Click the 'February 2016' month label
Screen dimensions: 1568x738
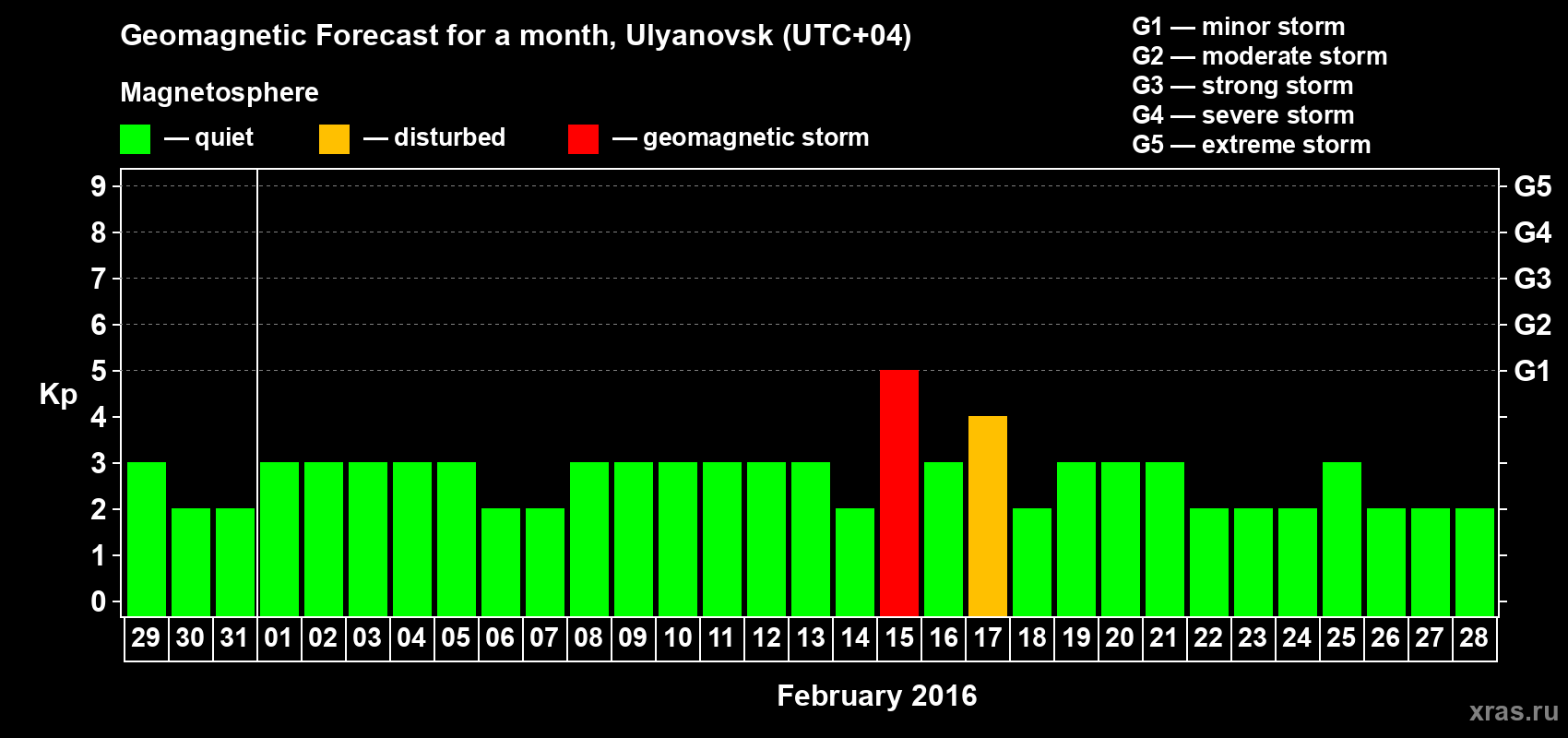[x=877, y=696]
